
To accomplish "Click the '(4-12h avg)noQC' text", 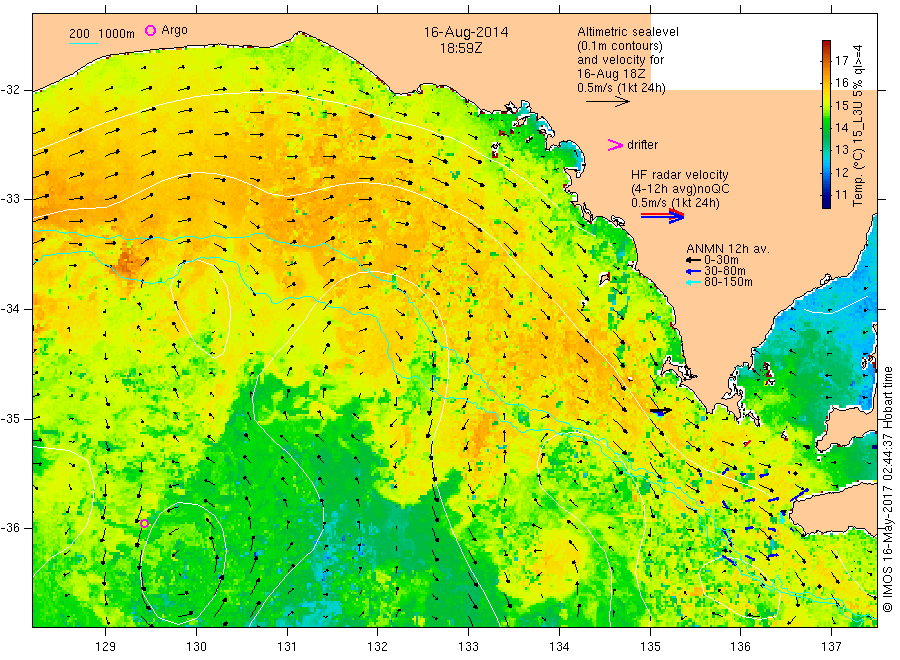I will pyautogui.click(x=680, y=189).
